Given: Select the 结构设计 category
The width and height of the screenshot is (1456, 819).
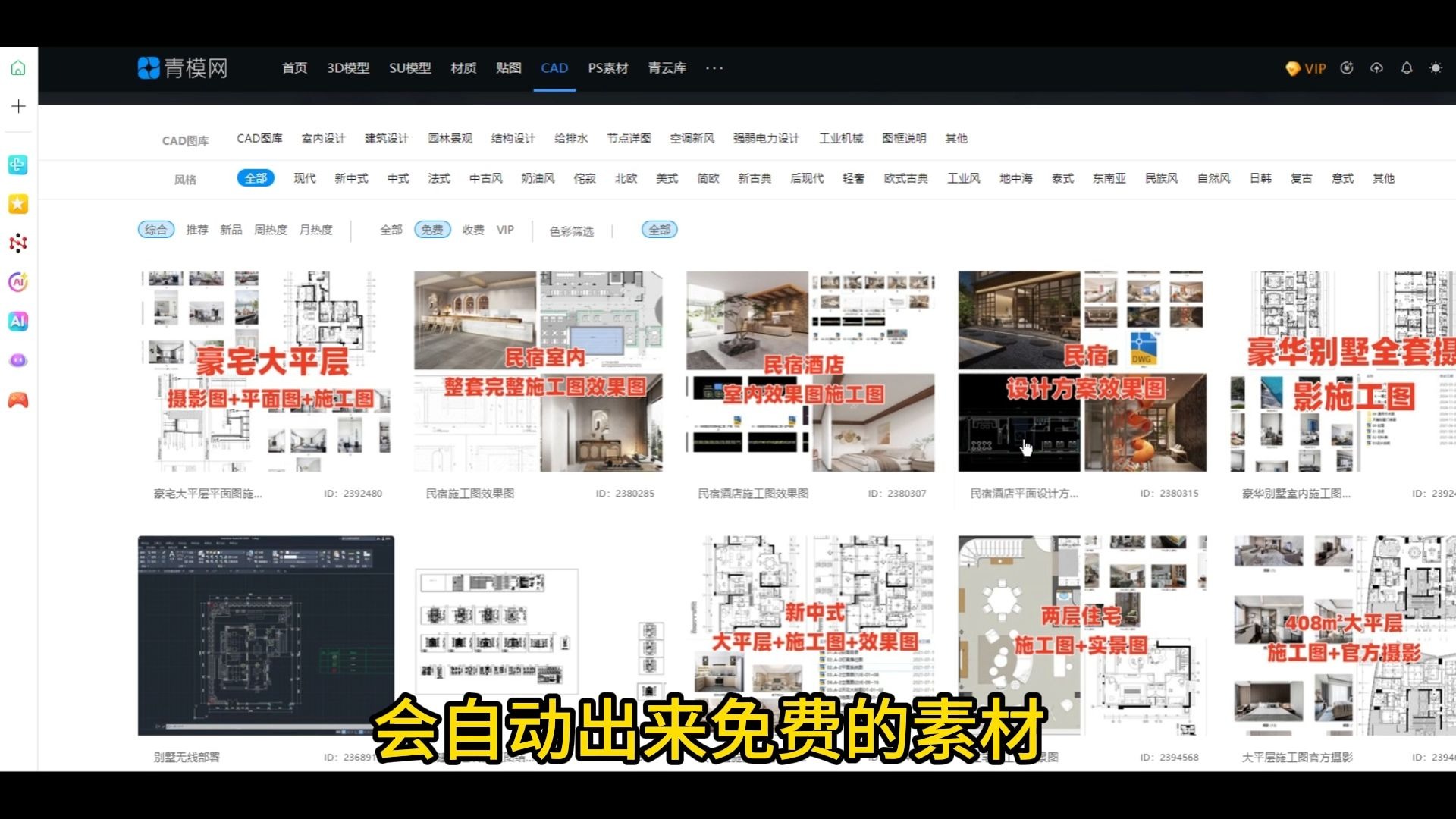Looking at the screenshot, I should point(513,138).
